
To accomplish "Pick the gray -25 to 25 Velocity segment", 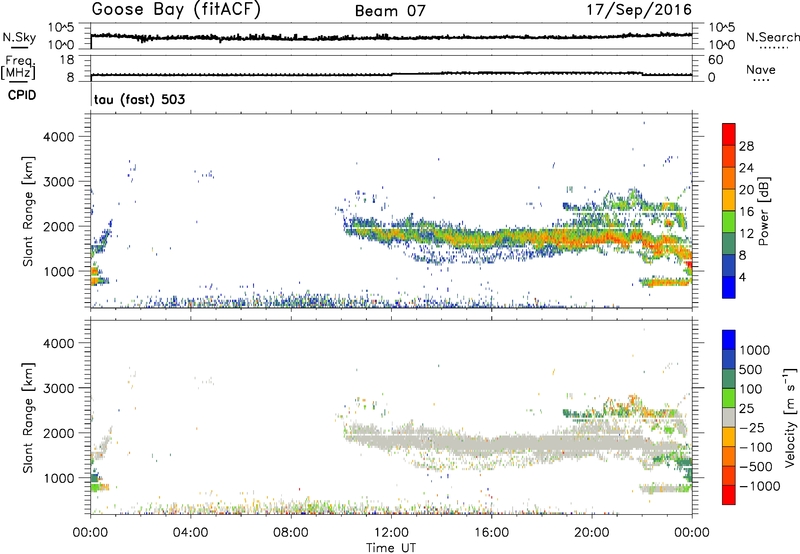I will [x=729, y=417].
